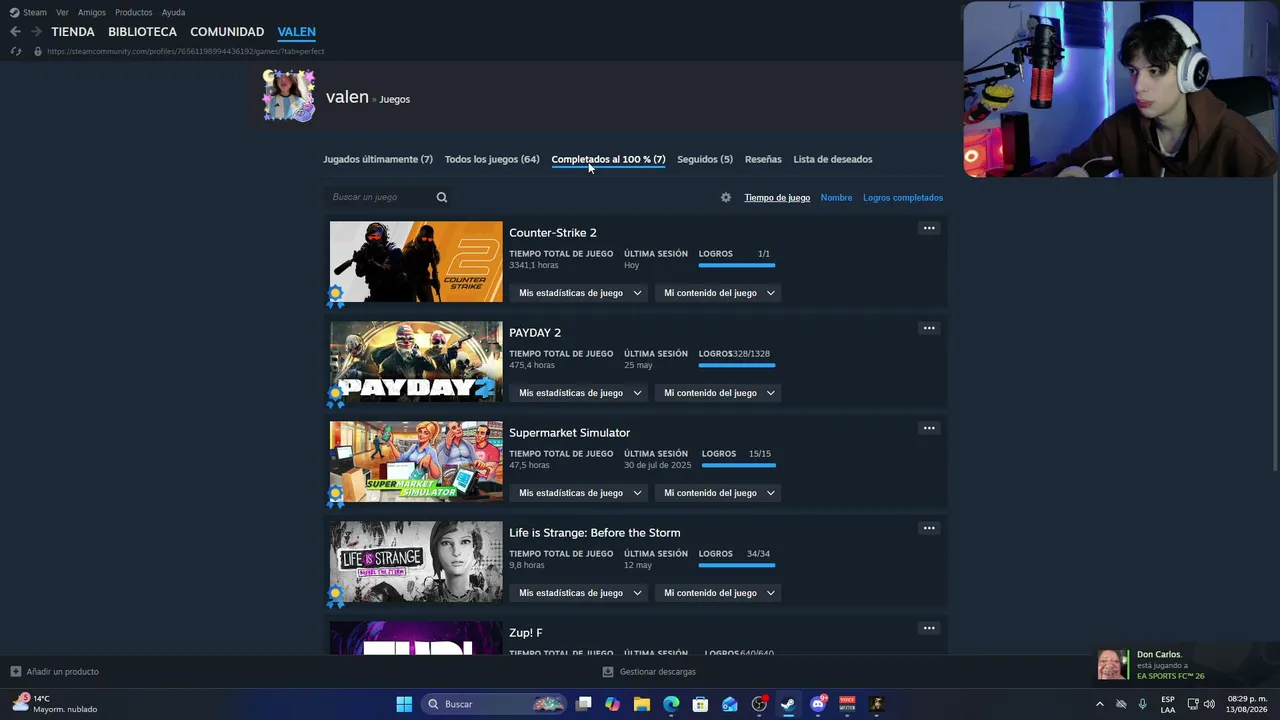Open Voicemeeter from the taskbar
The height and width of the screenshot is (720, 1280).
(847, 704)
